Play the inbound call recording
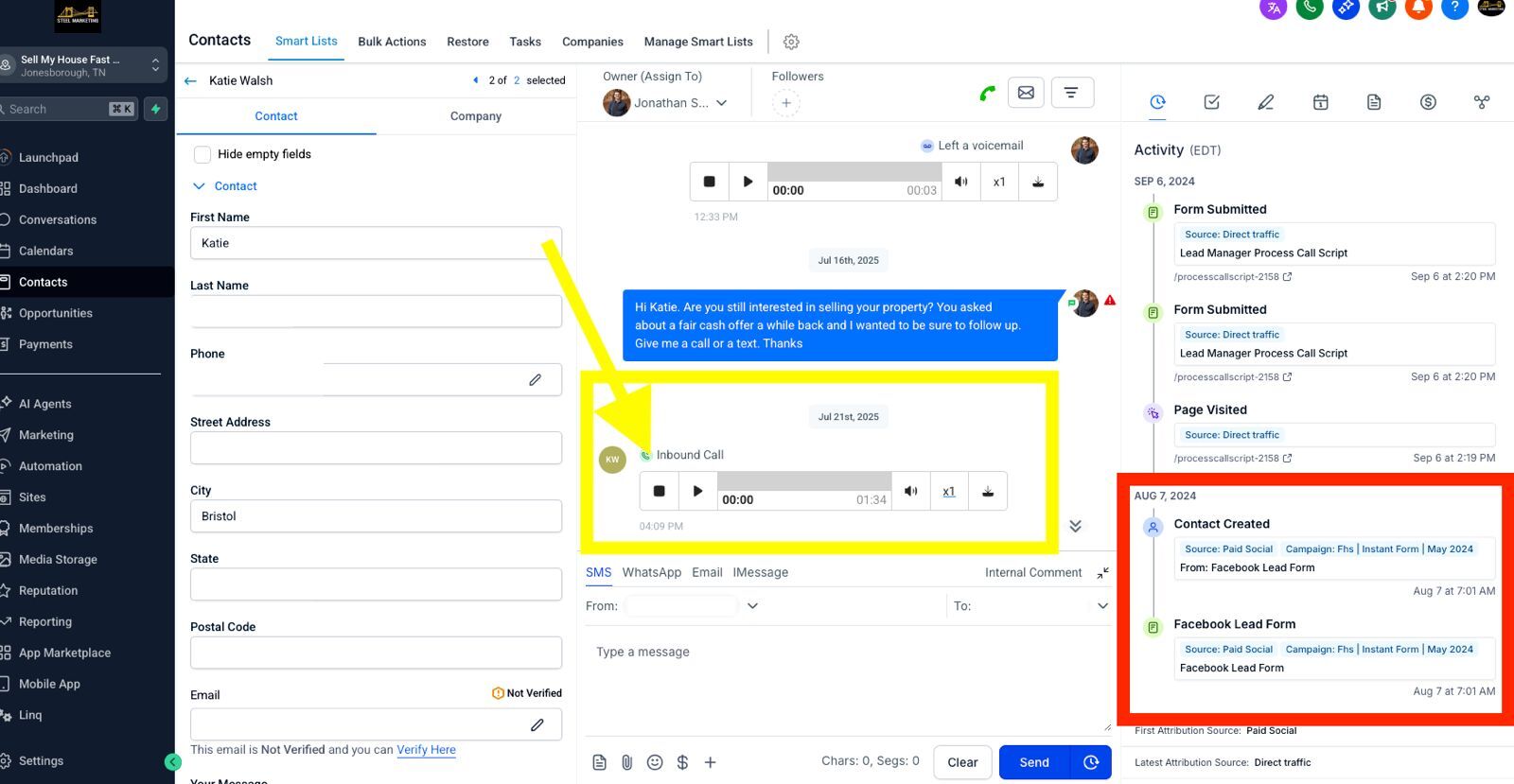The height and width of the screenshot is (784, 1514). [697, 492]
